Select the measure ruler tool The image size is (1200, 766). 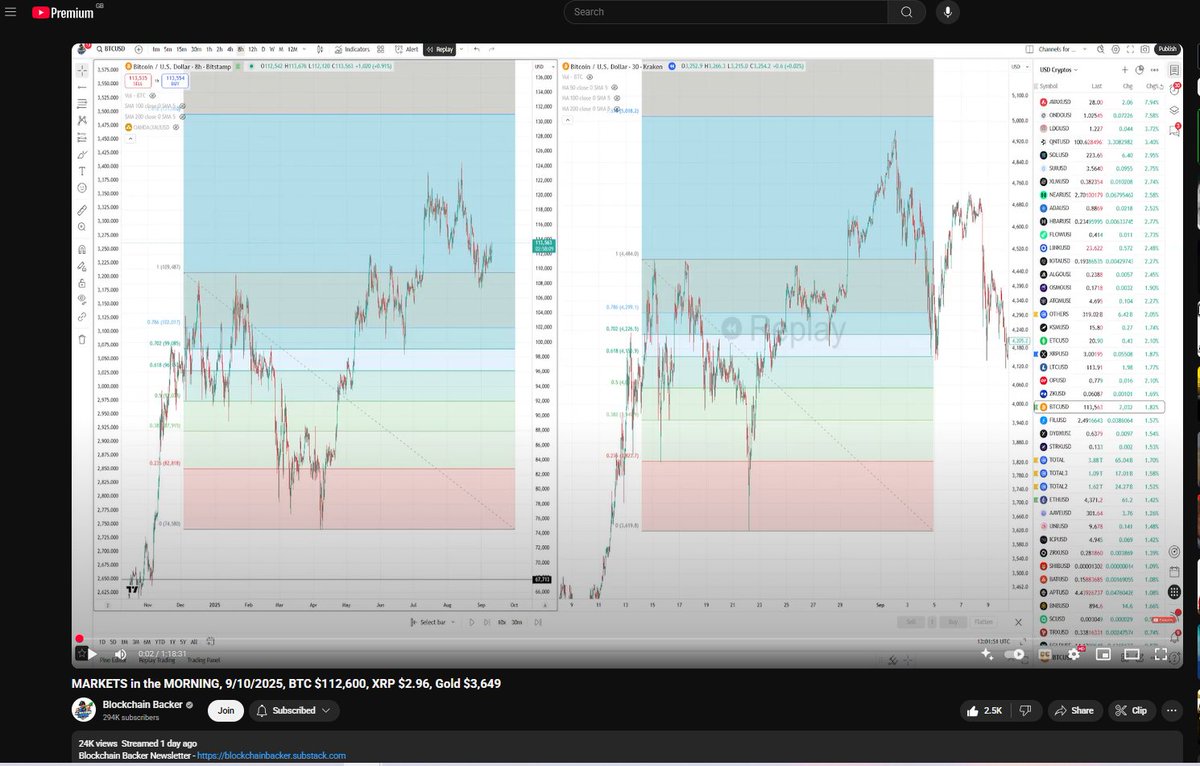82,210
